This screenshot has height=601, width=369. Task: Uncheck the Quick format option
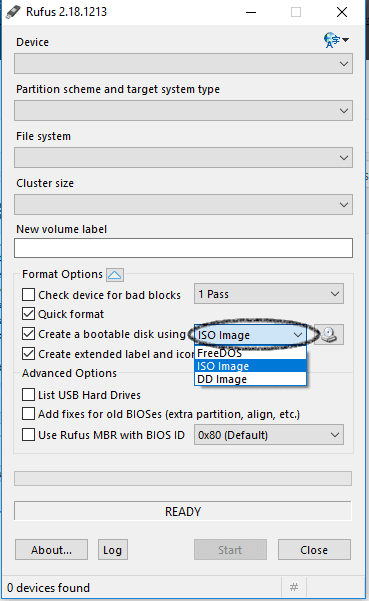(x=28, y=314)
